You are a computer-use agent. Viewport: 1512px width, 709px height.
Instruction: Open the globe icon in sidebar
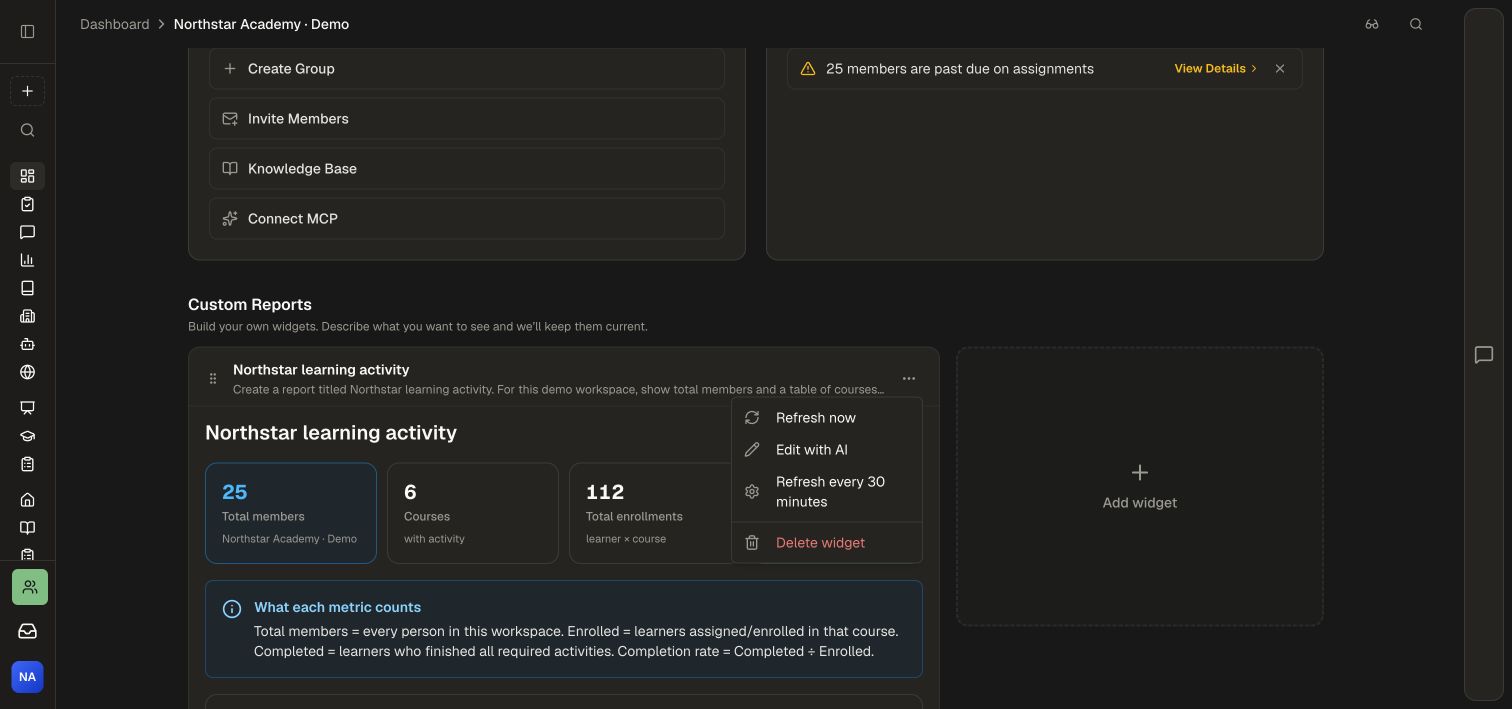point(27,372)
